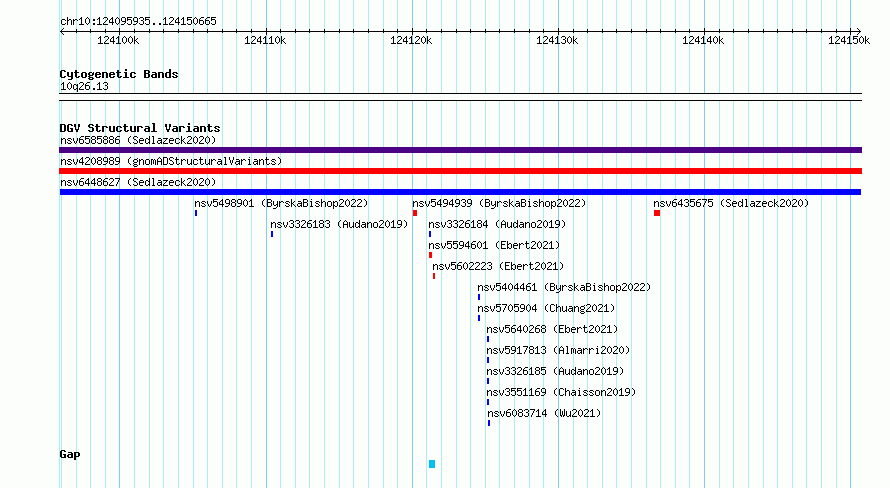Click the 124130k ruler tick label
Screen dimensions: 890x488
(557, 40)
